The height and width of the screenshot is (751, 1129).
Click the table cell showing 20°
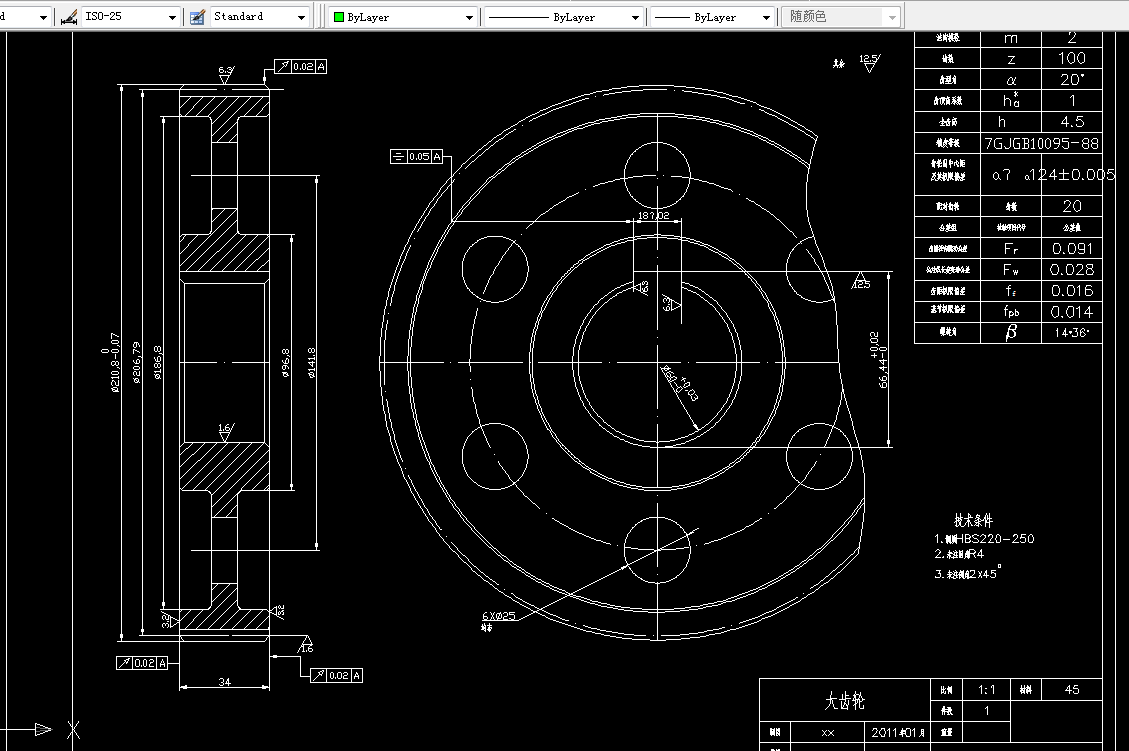pyautogui.click(x=1071, y=79)
